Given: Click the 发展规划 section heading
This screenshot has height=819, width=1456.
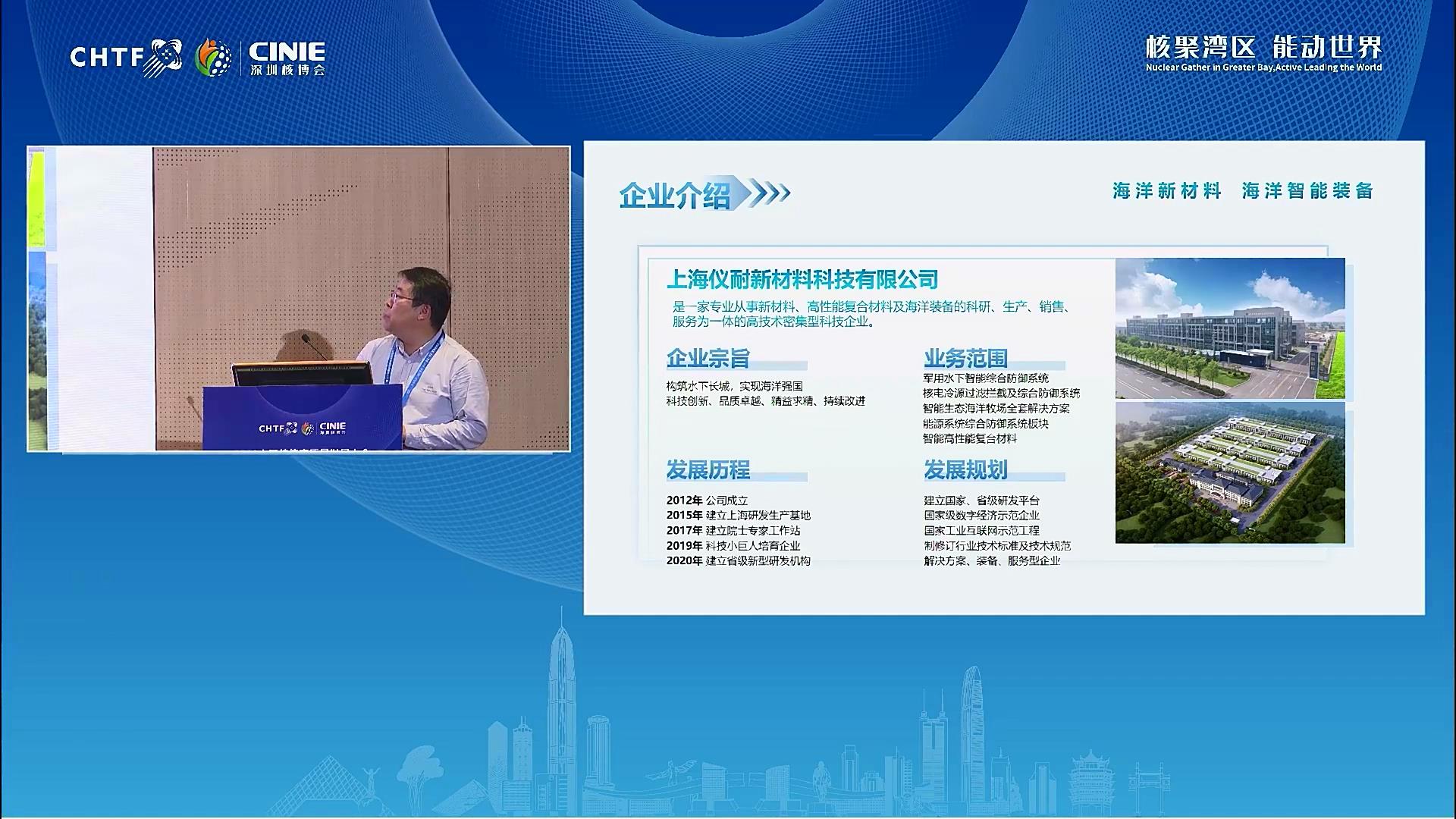Looking at the screenshot, I should pos(965,470).
